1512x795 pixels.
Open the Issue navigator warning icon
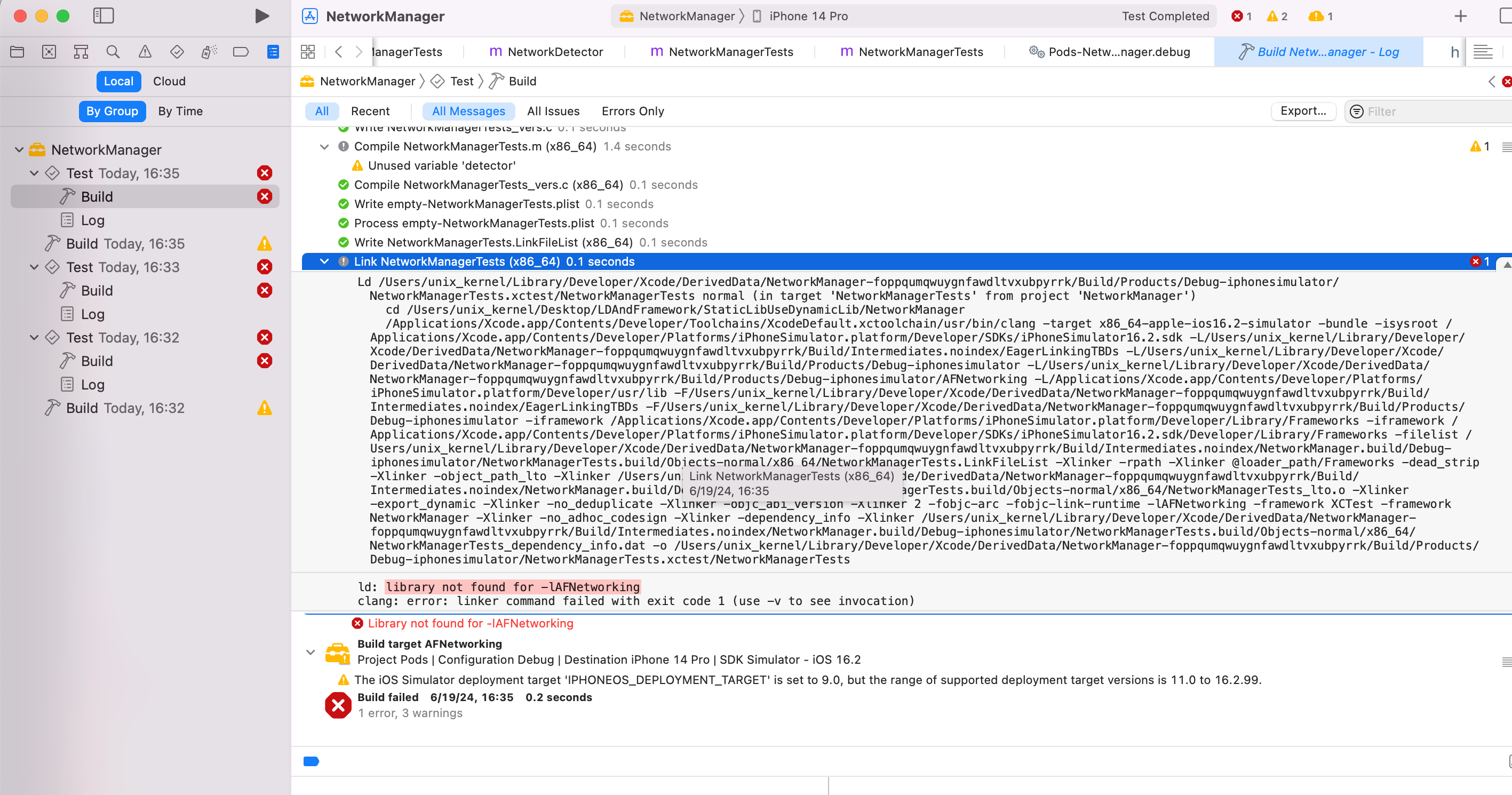click(x=145, y=52)
